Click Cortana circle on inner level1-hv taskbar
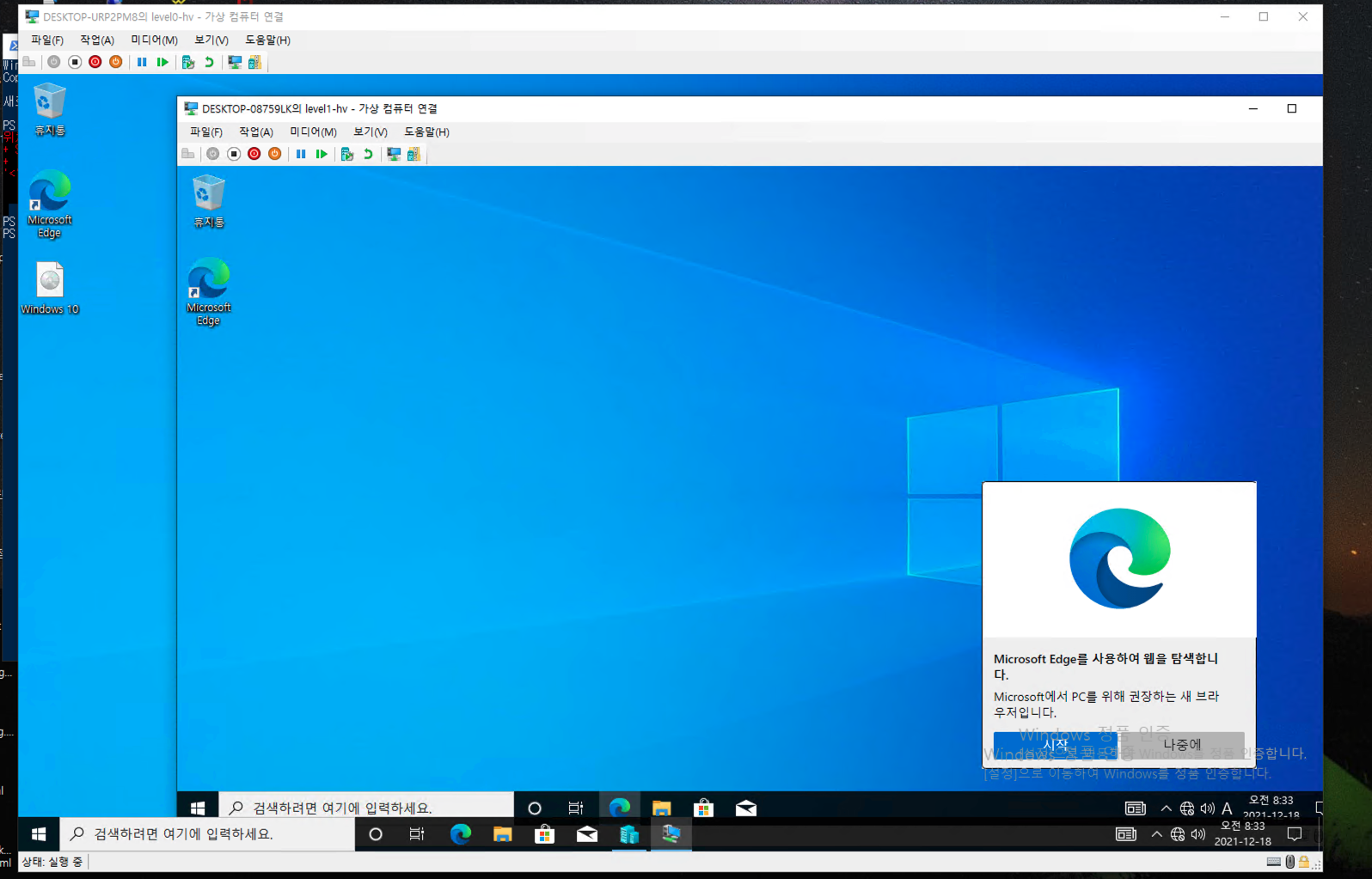 click(x=535, y=808)
